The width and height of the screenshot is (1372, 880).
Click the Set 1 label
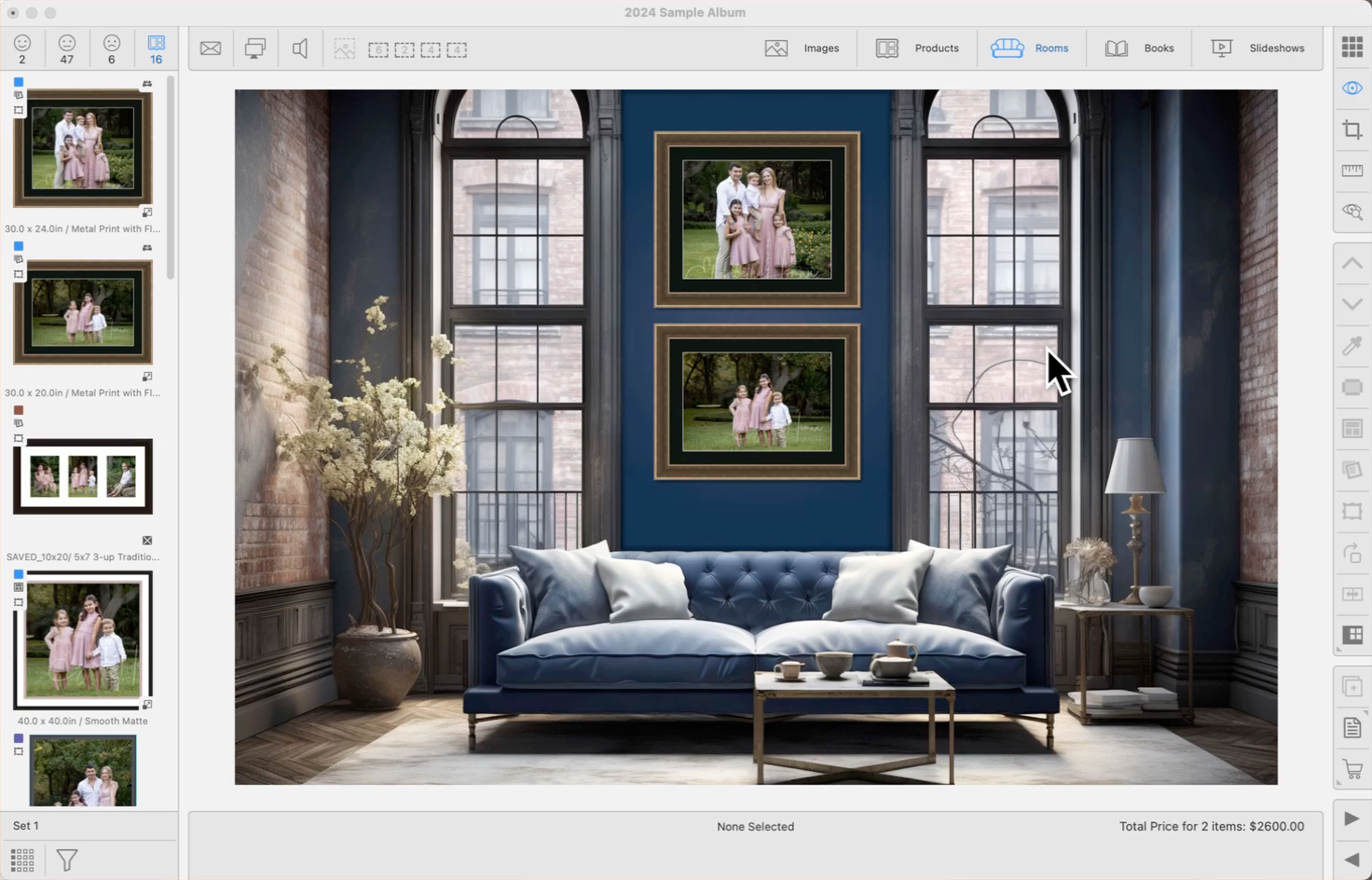tap(26, 826)
